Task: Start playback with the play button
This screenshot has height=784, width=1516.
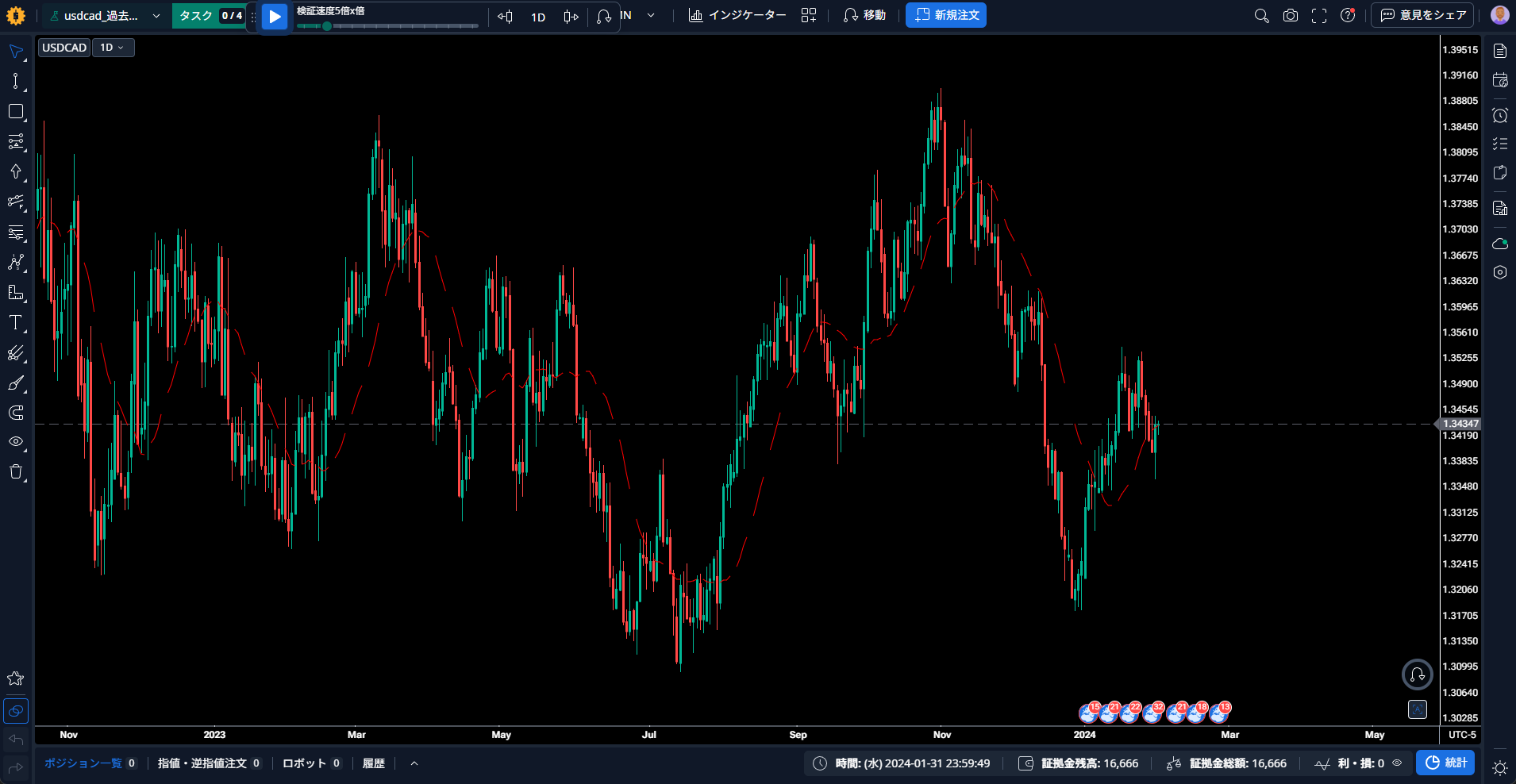Action: [274, 16]
